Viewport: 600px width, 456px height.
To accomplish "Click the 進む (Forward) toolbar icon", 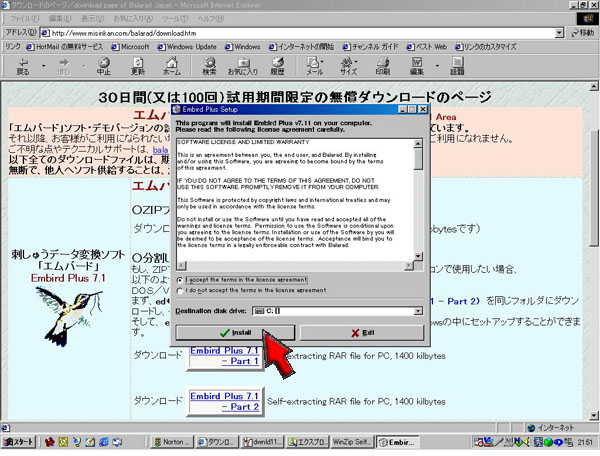I will tap(64, 66).
